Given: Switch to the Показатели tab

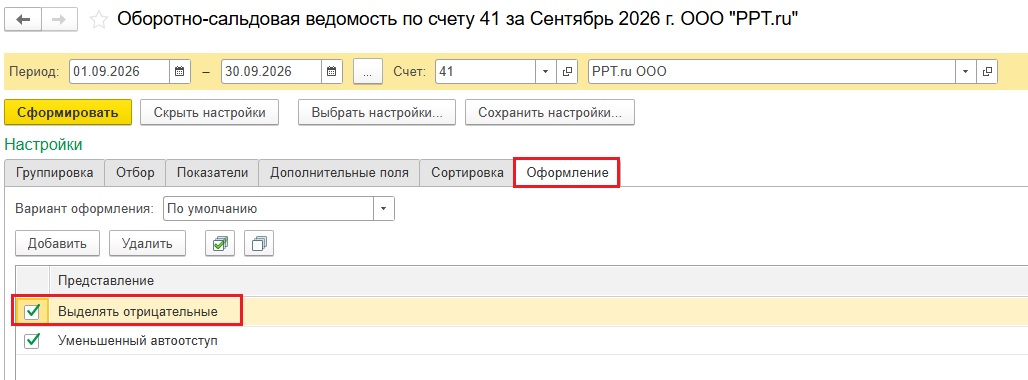Looking at the screenshot, I should point(212,173).
